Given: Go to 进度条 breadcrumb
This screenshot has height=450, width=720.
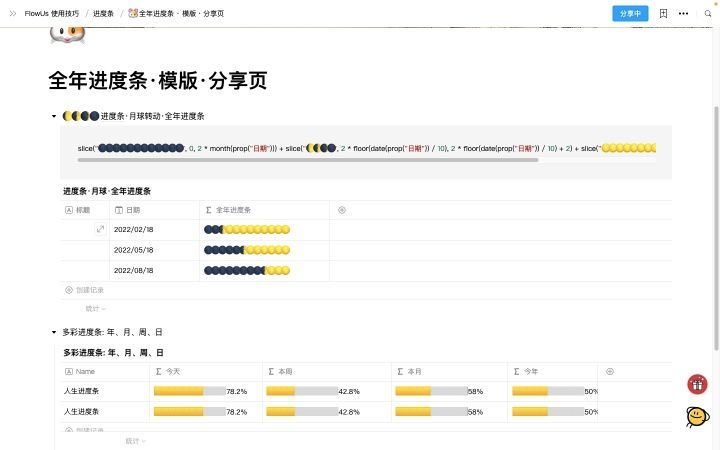Looking at the screenshot, I should coord(103,13).
